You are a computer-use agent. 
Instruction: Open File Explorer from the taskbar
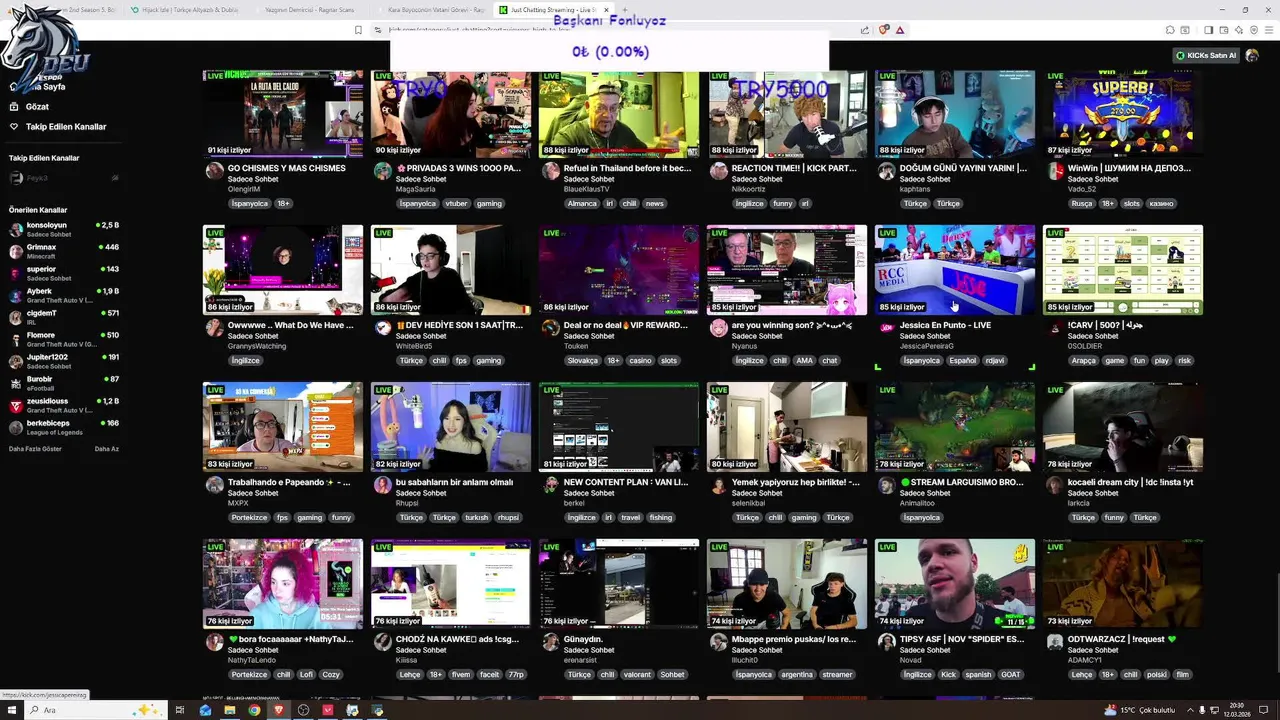coord(229,710)
